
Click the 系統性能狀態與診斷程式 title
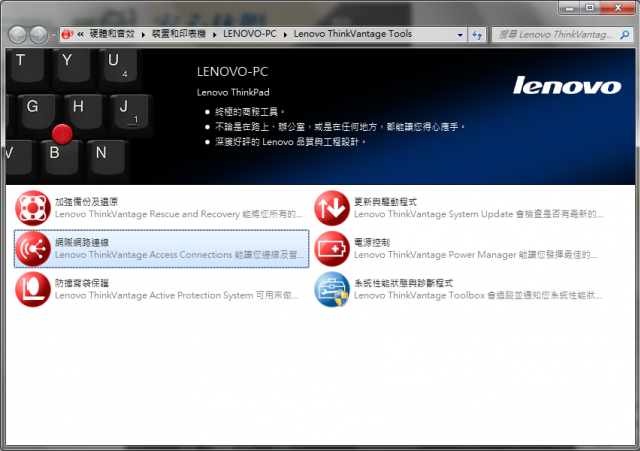click(x=403, y=283)
